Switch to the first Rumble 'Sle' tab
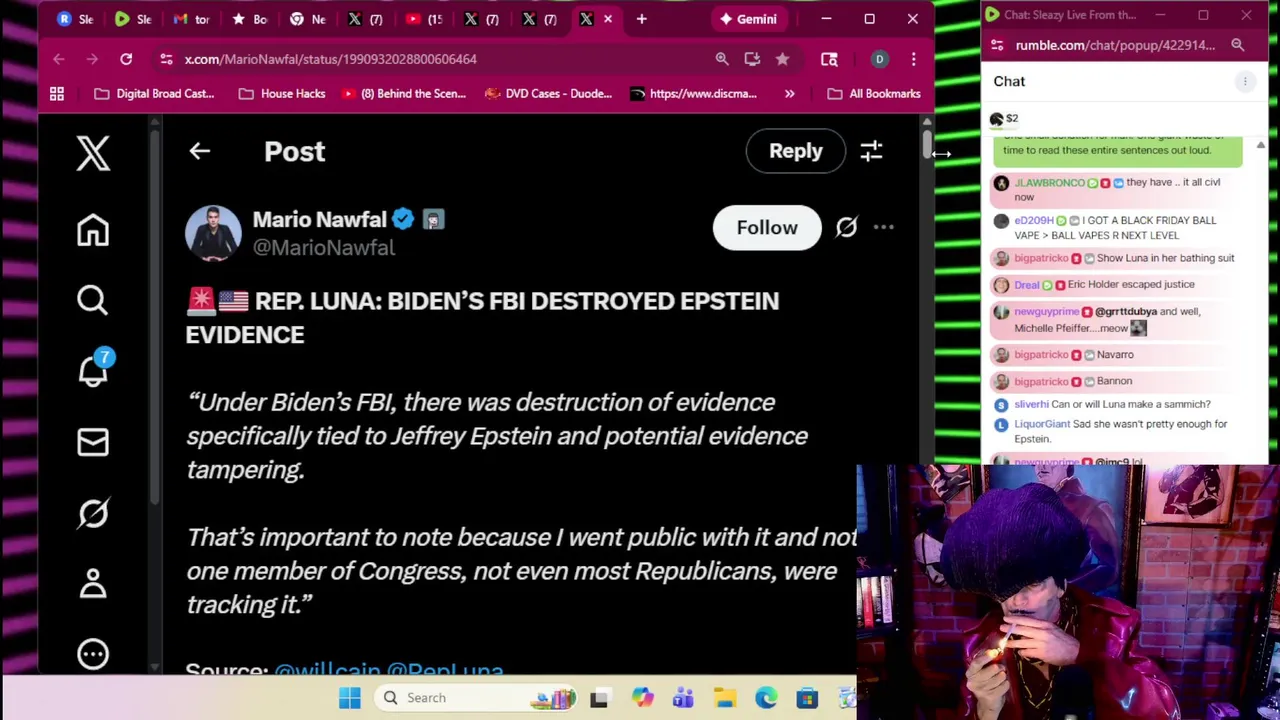Image resolution: width=1280 pixels, height=720 pixels. click(x=76, y=19)
